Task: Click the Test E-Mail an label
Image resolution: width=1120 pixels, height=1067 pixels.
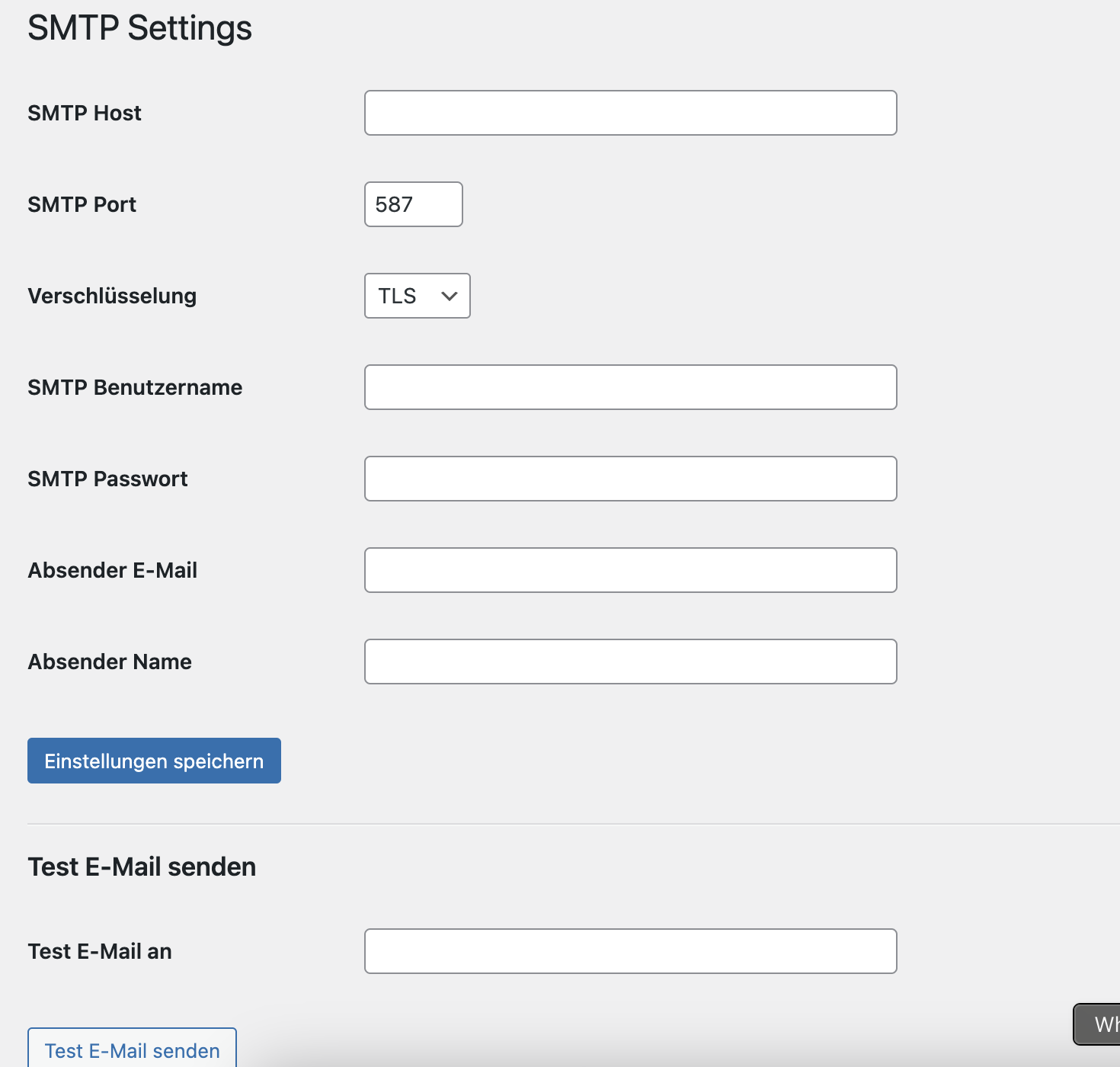Action: click(x=100, y=951)
